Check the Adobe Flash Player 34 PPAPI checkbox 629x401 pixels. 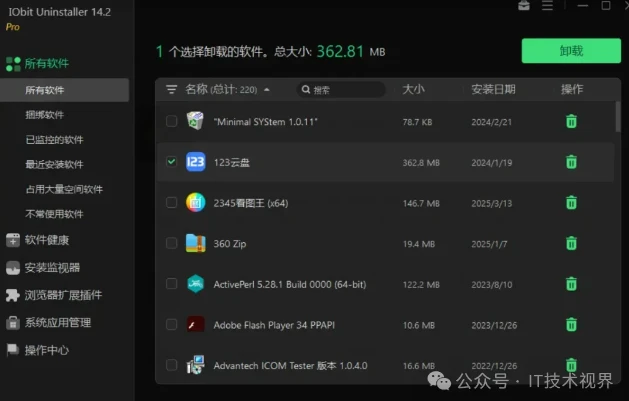(x=171, y=324)
